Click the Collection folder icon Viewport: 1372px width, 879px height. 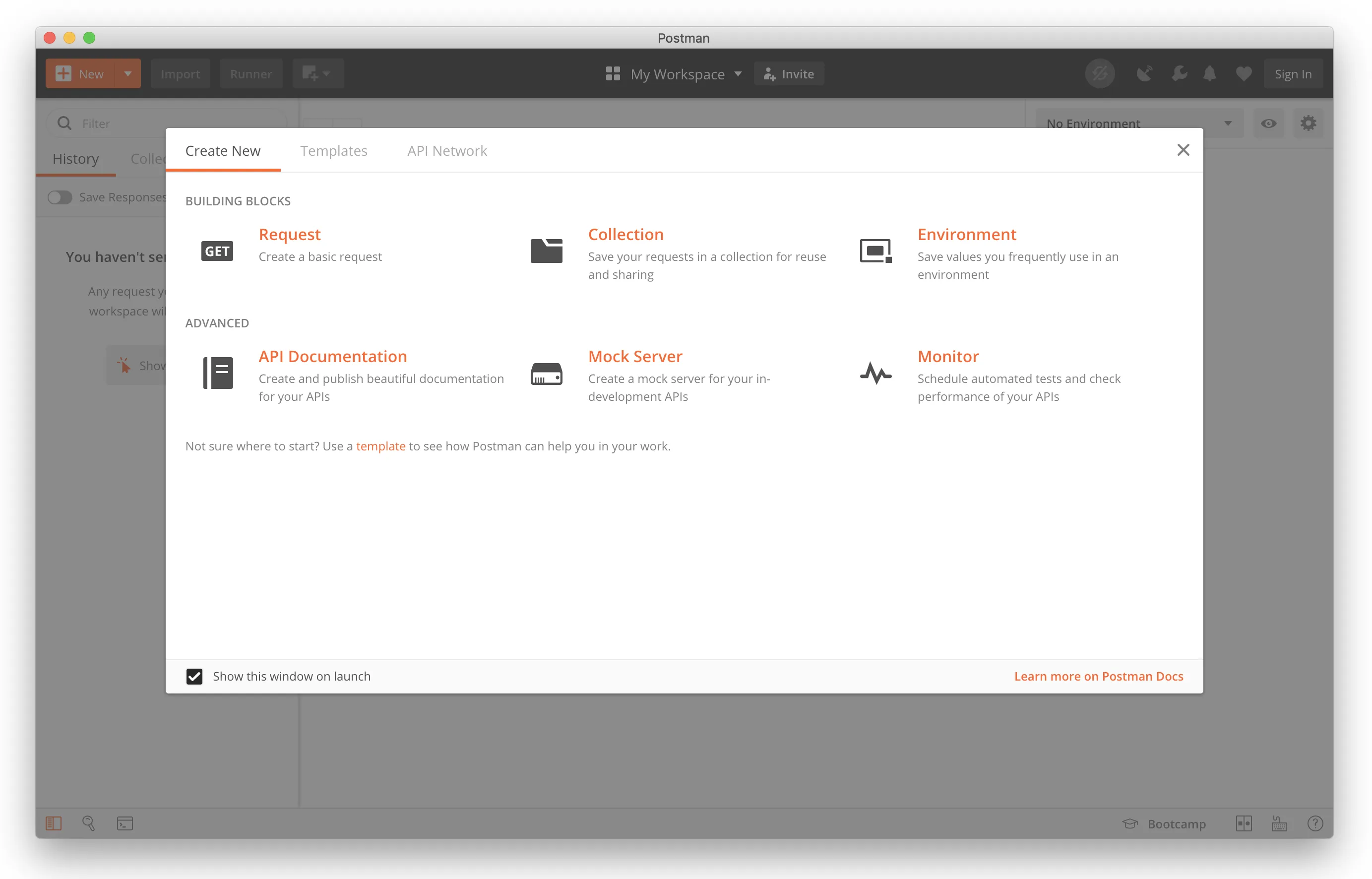(x=546, y=251)
